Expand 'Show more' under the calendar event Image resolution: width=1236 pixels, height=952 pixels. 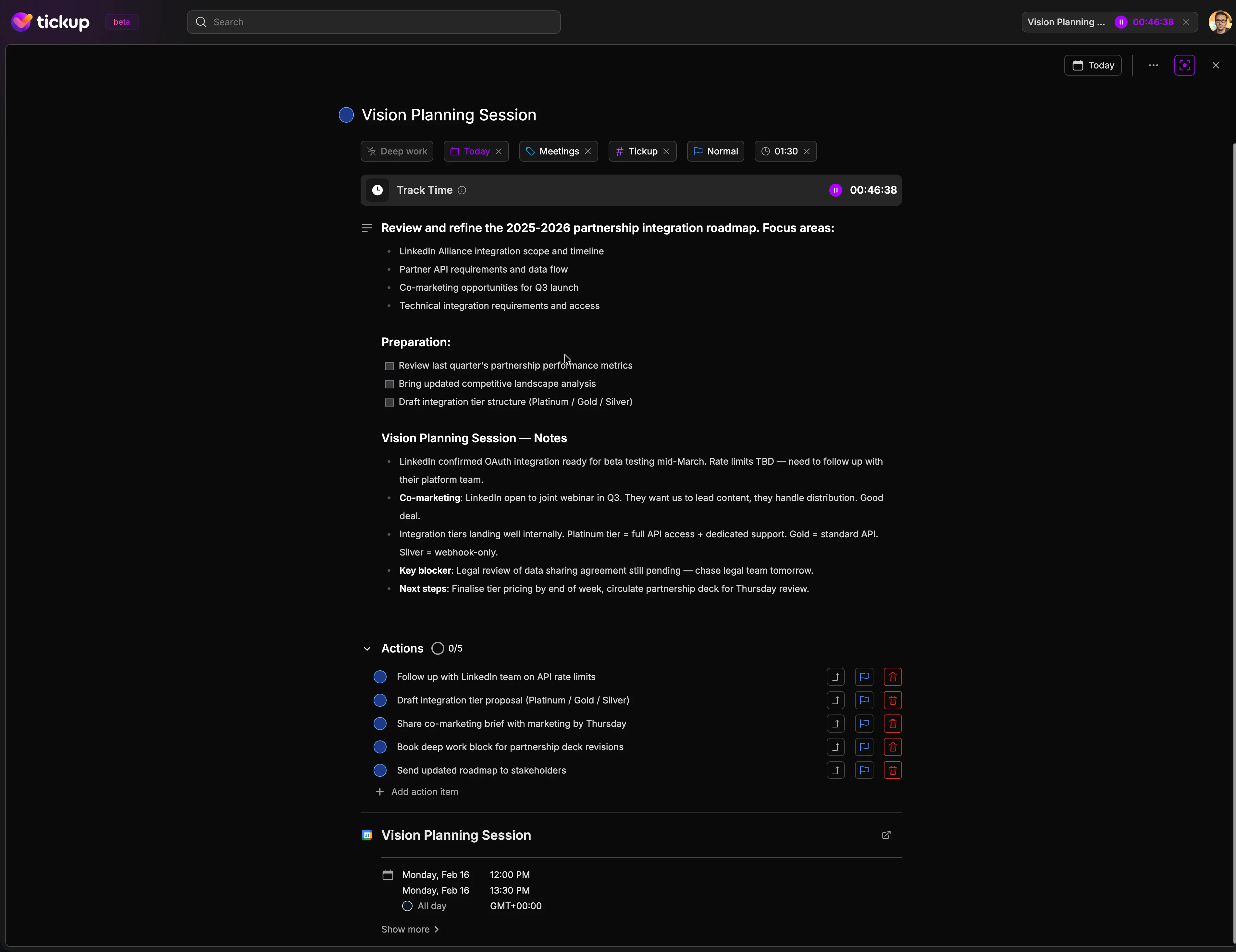(x=410, y=929)
